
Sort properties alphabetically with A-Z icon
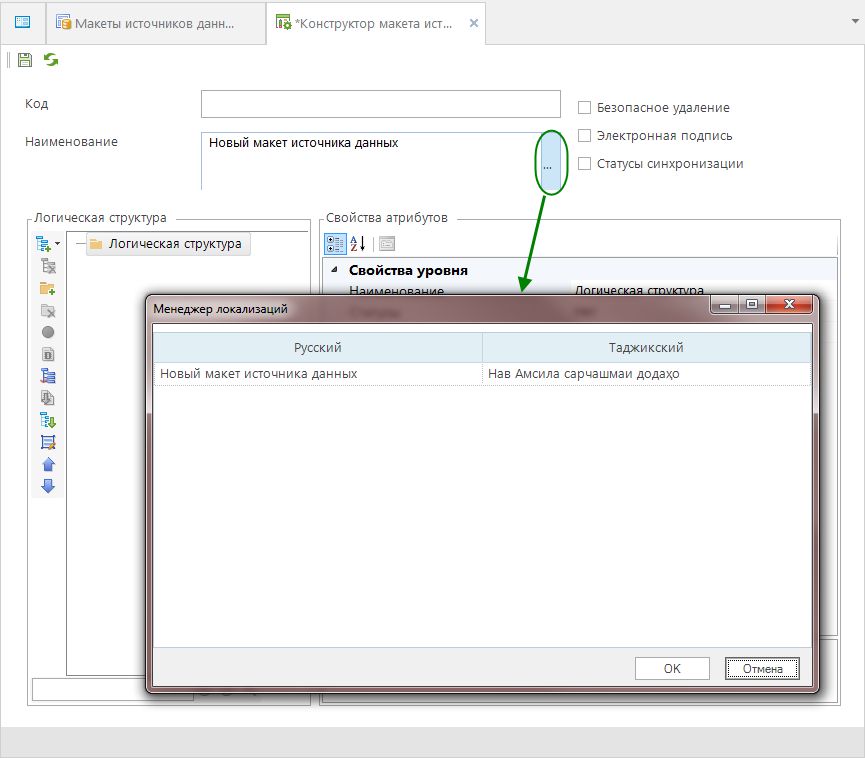click(357, 243)
